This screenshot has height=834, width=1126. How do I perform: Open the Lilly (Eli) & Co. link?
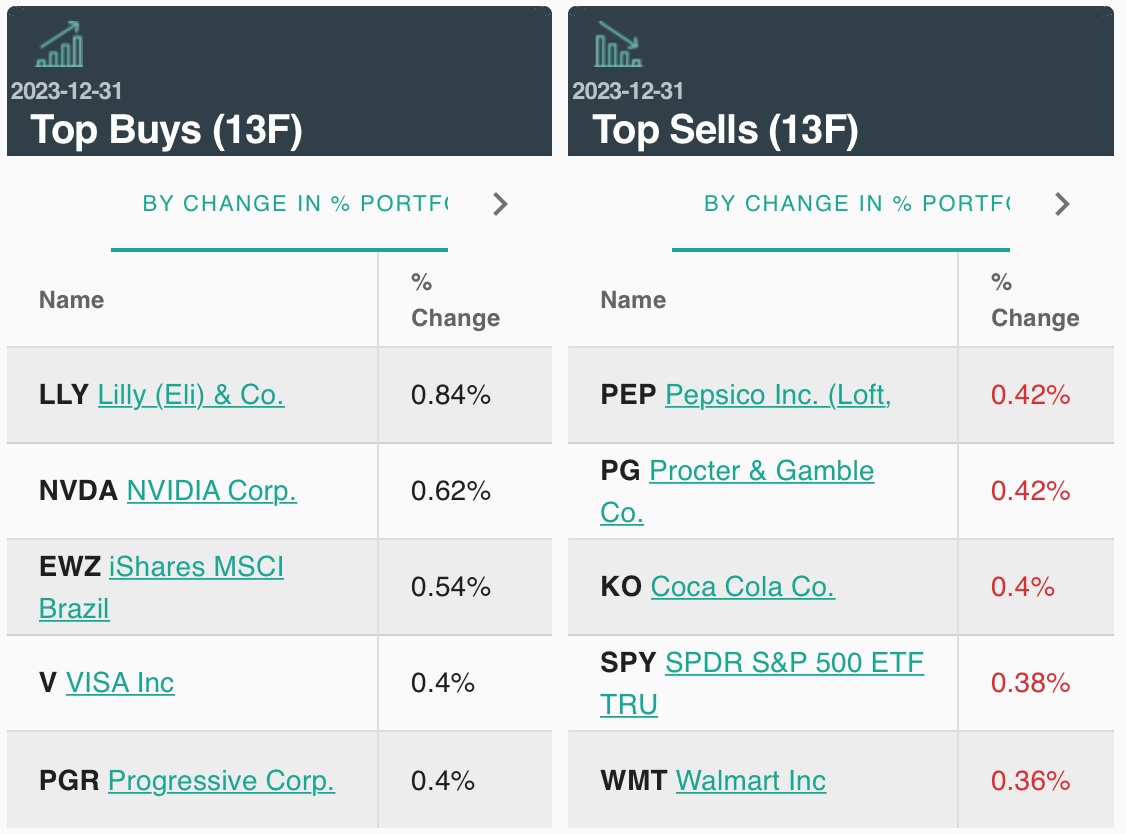191,395
